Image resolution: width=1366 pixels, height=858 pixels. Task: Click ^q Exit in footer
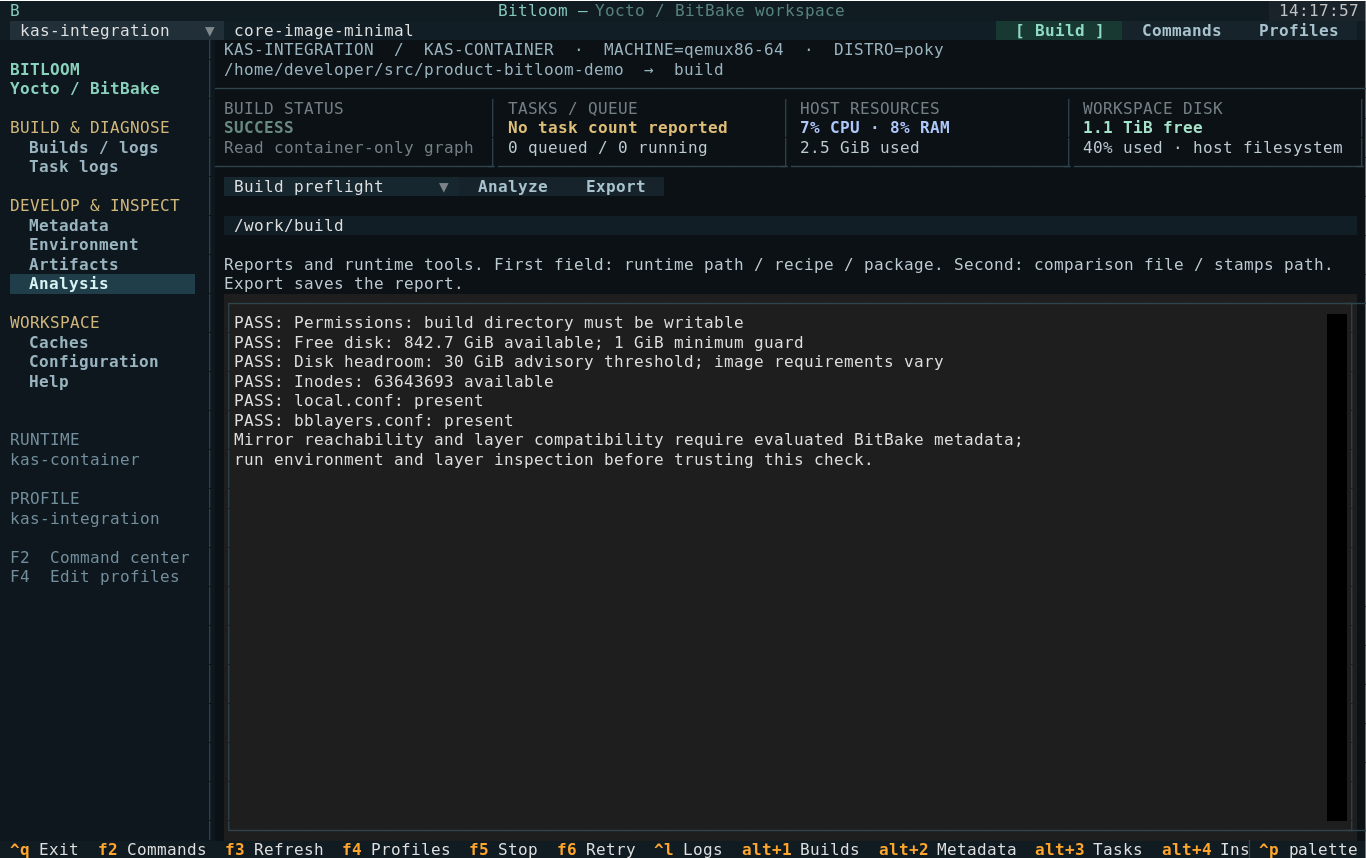(44, 849)
